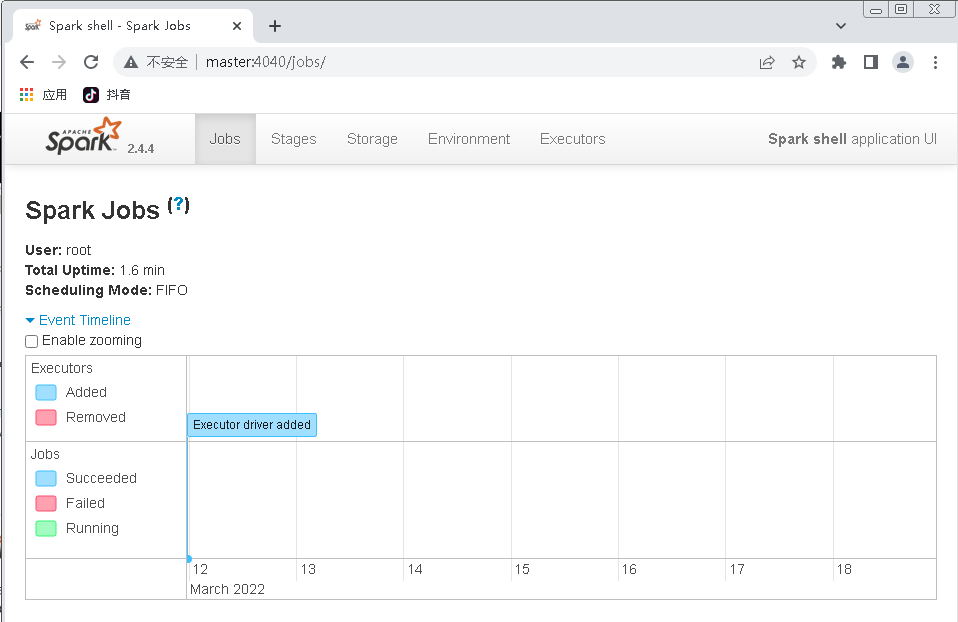Close the Spark shell browser tab
This screenshot has height=622, width=958.
(237, 26)
